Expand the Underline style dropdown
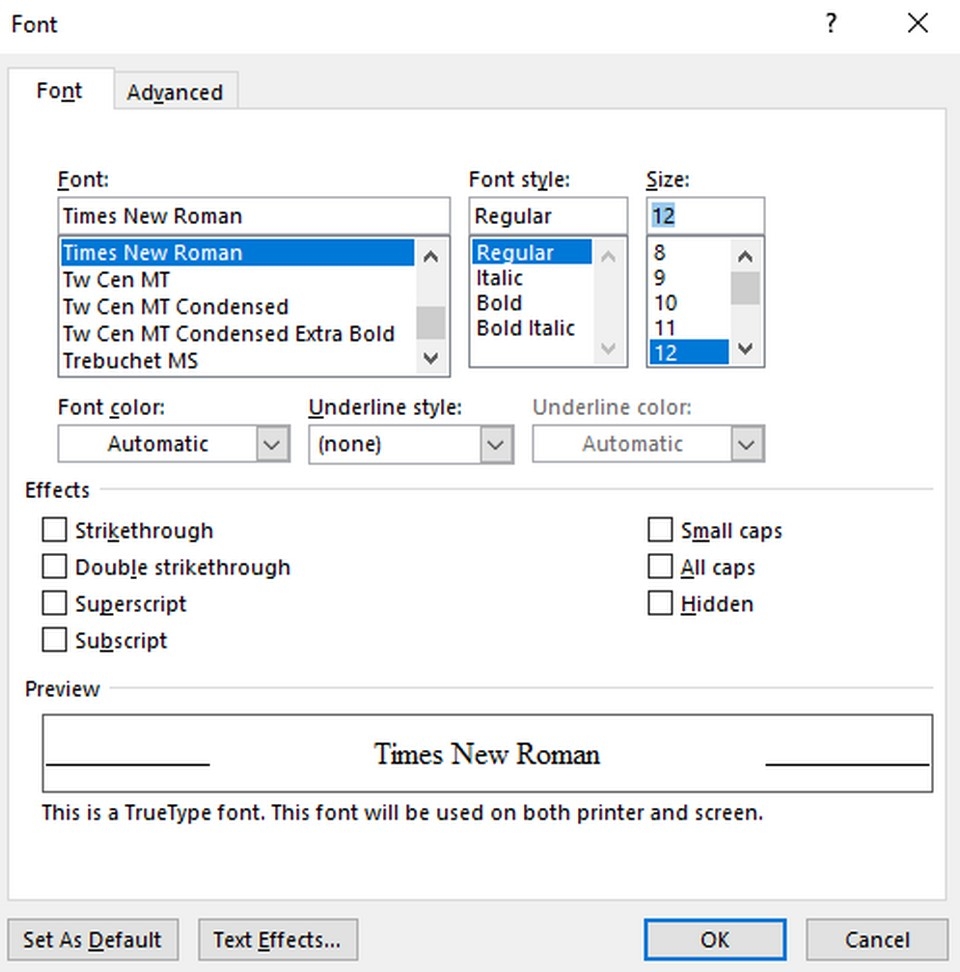This screenshot has height=972, width=960. 495,444
